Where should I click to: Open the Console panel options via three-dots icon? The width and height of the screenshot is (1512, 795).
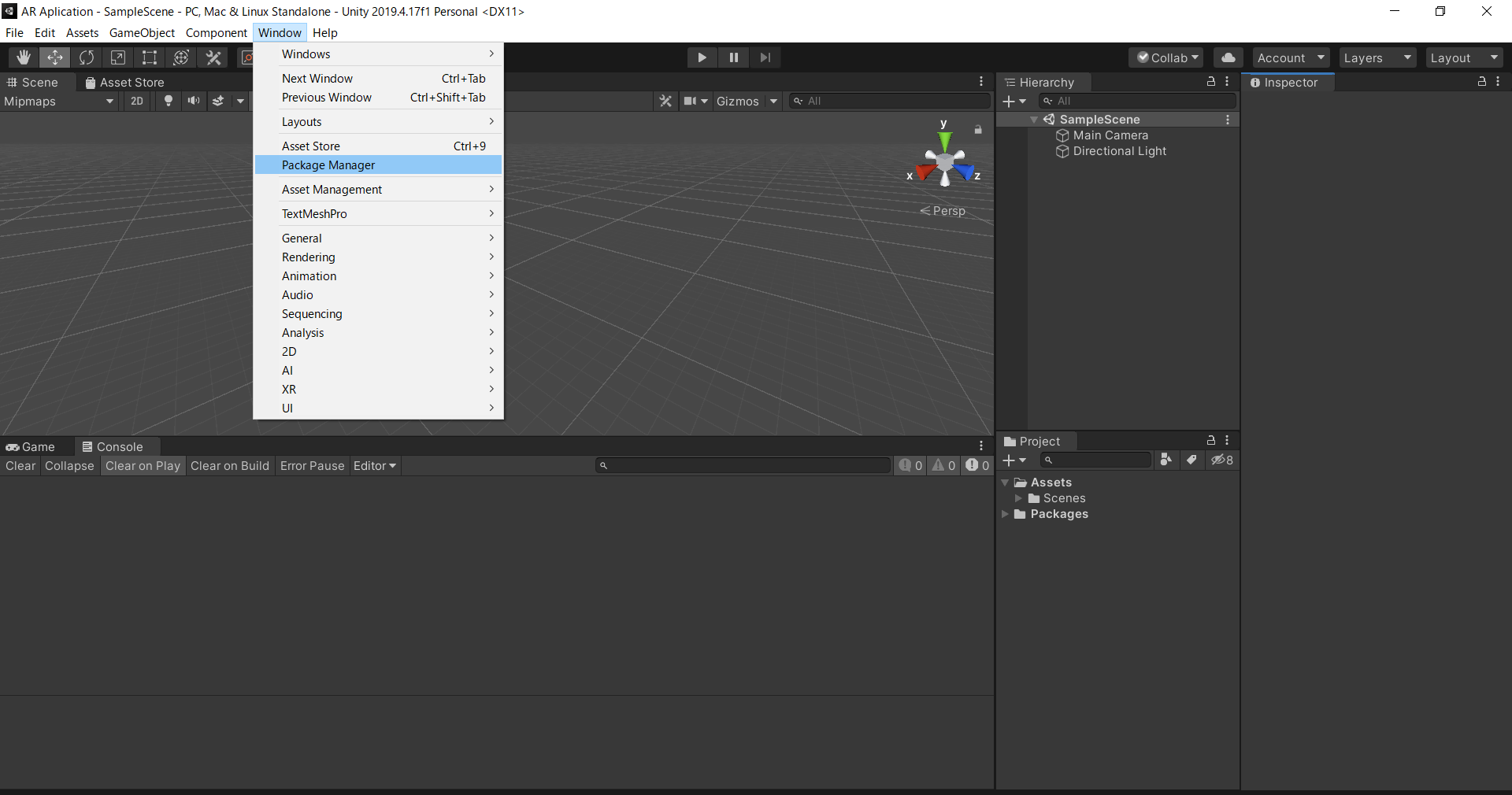tap(980, 446)
